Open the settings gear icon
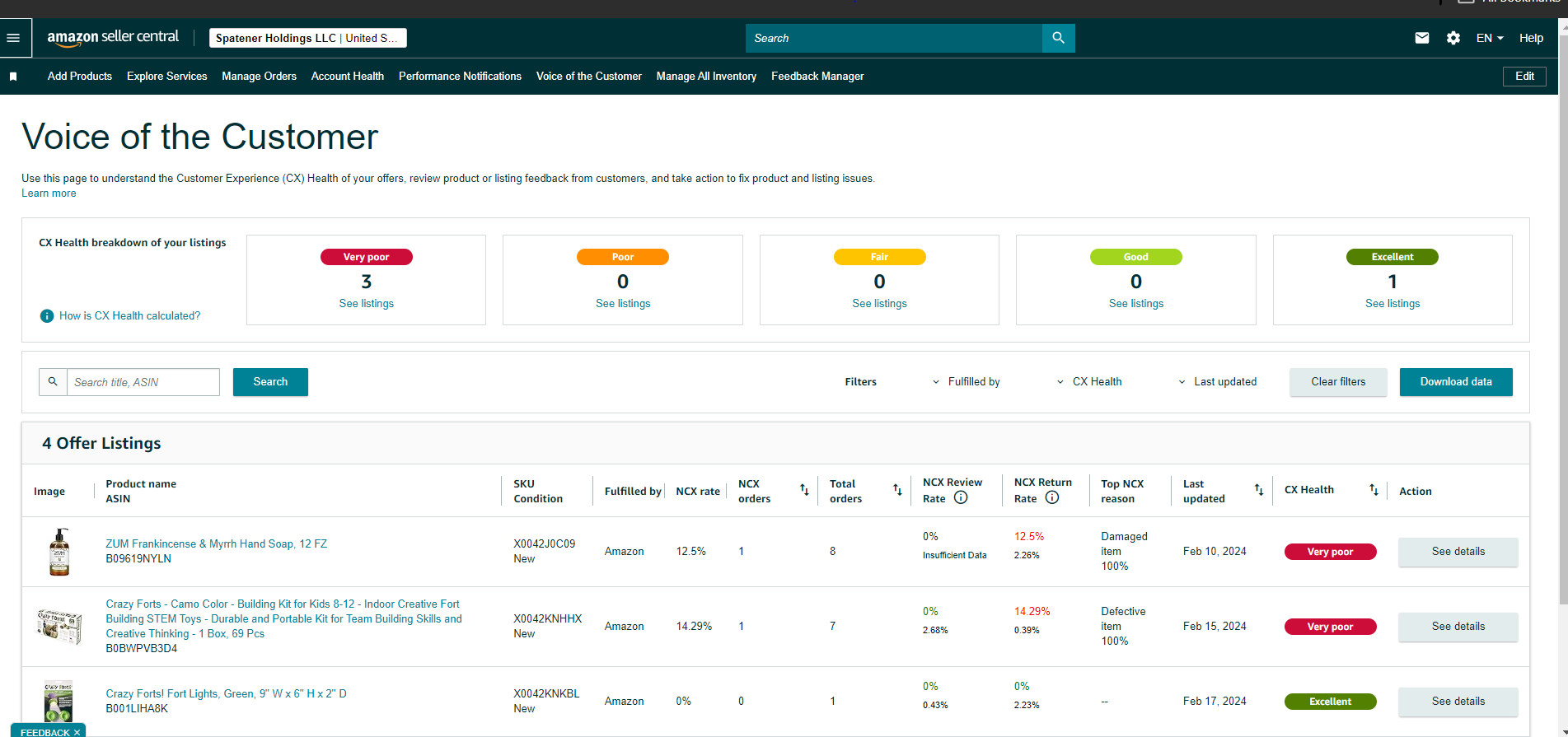Image resolution: width=1568 pixels, height=737 pixels. coord(1453,38)
